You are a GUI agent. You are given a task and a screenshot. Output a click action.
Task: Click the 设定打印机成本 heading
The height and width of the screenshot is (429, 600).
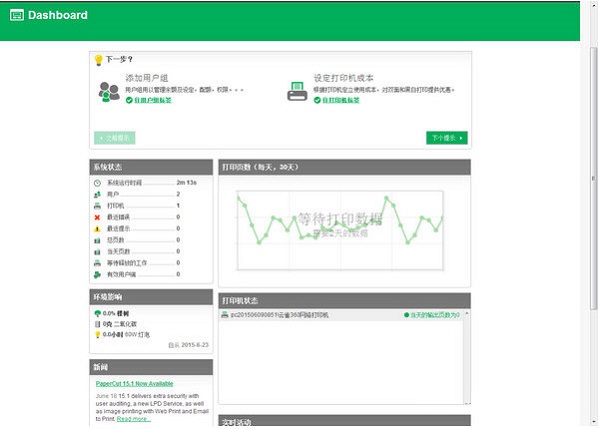(344, 78)
